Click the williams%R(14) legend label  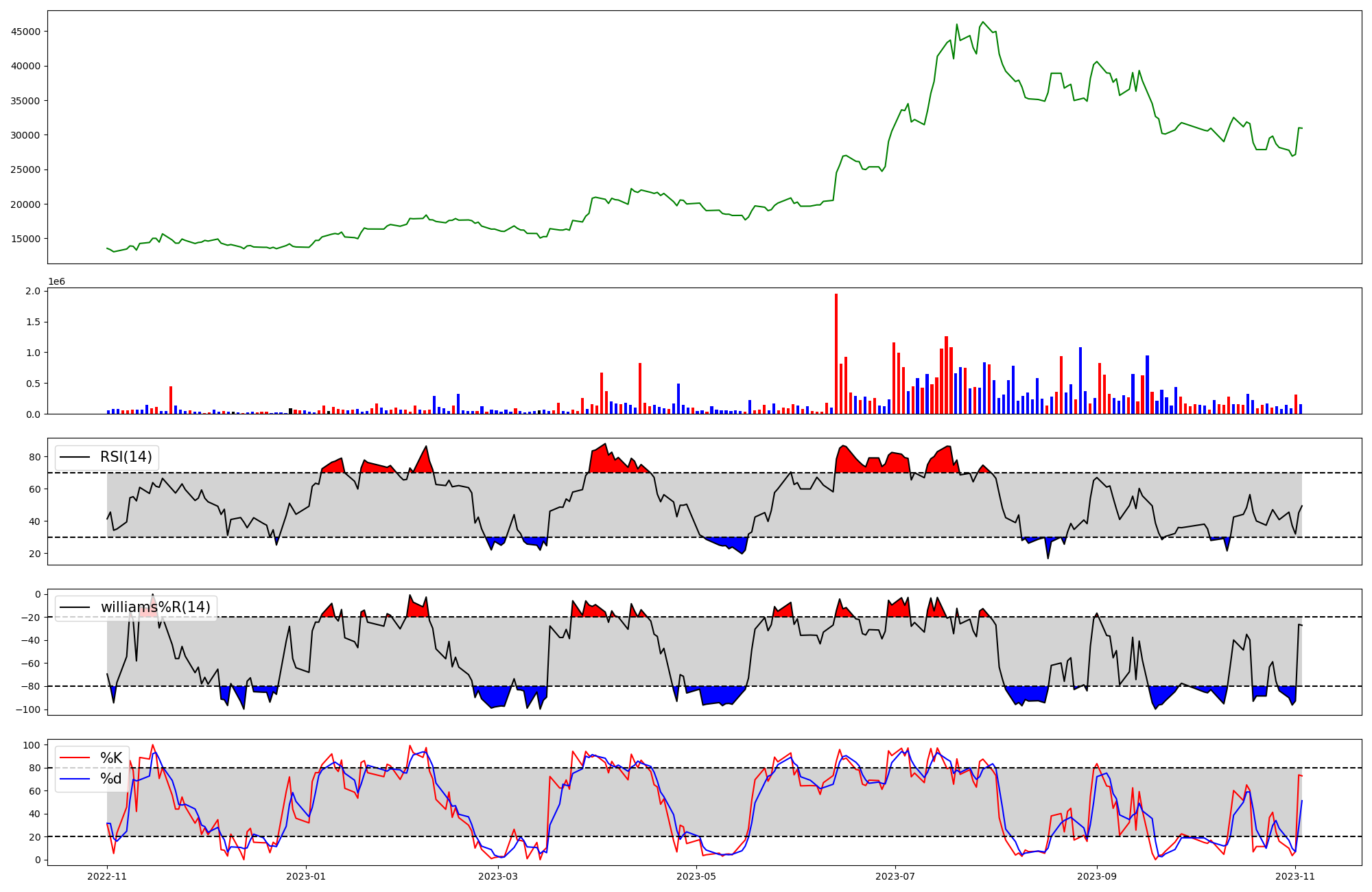[155, 607]
